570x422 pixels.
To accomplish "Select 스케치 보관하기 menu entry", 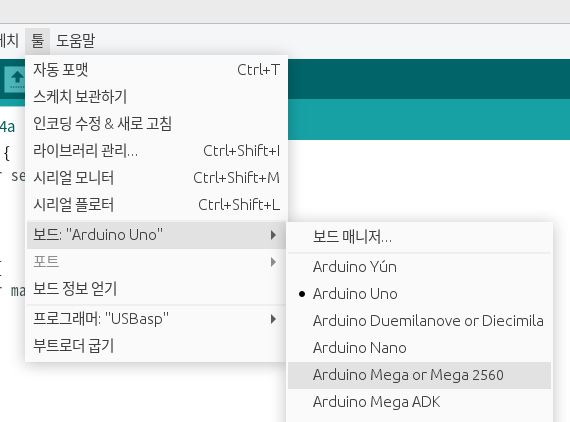I will pos(156,96).
